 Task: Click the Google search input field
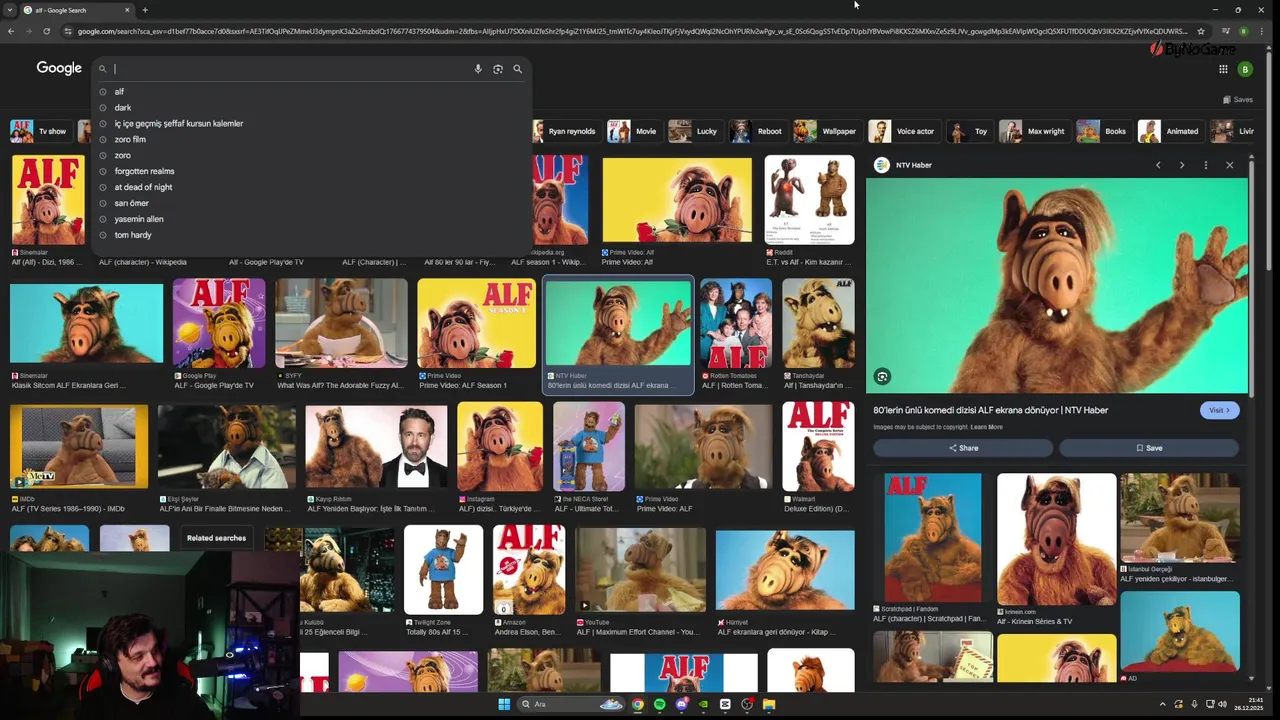[x=290, y=69]
